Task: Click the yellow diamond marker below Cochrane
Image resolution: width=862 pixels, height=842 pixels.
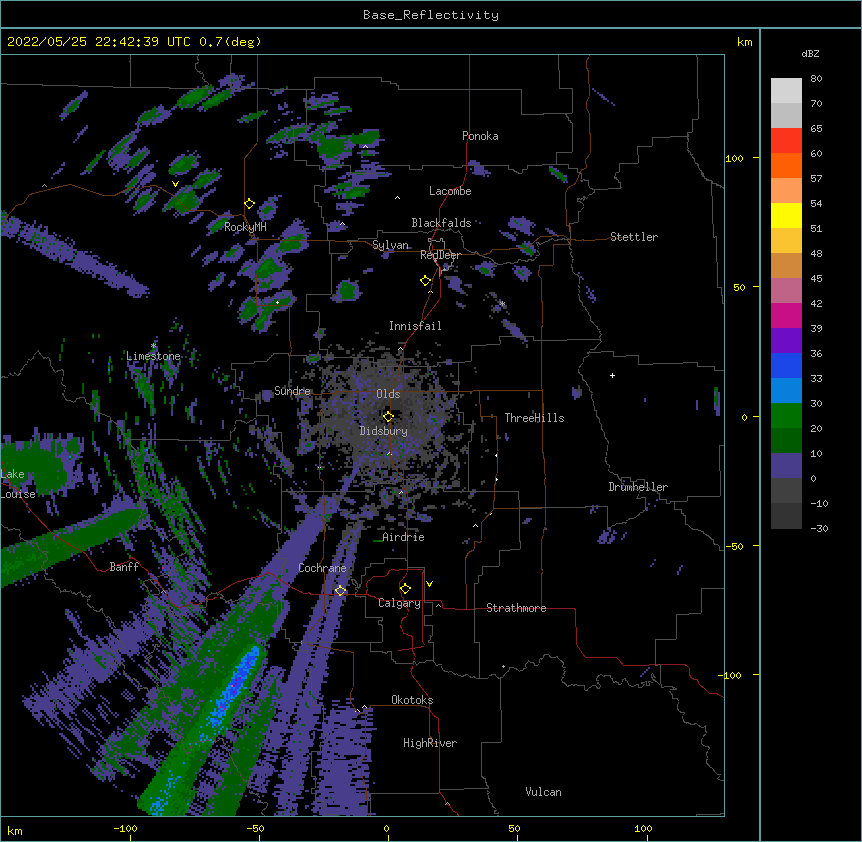Action: (340, 590)
